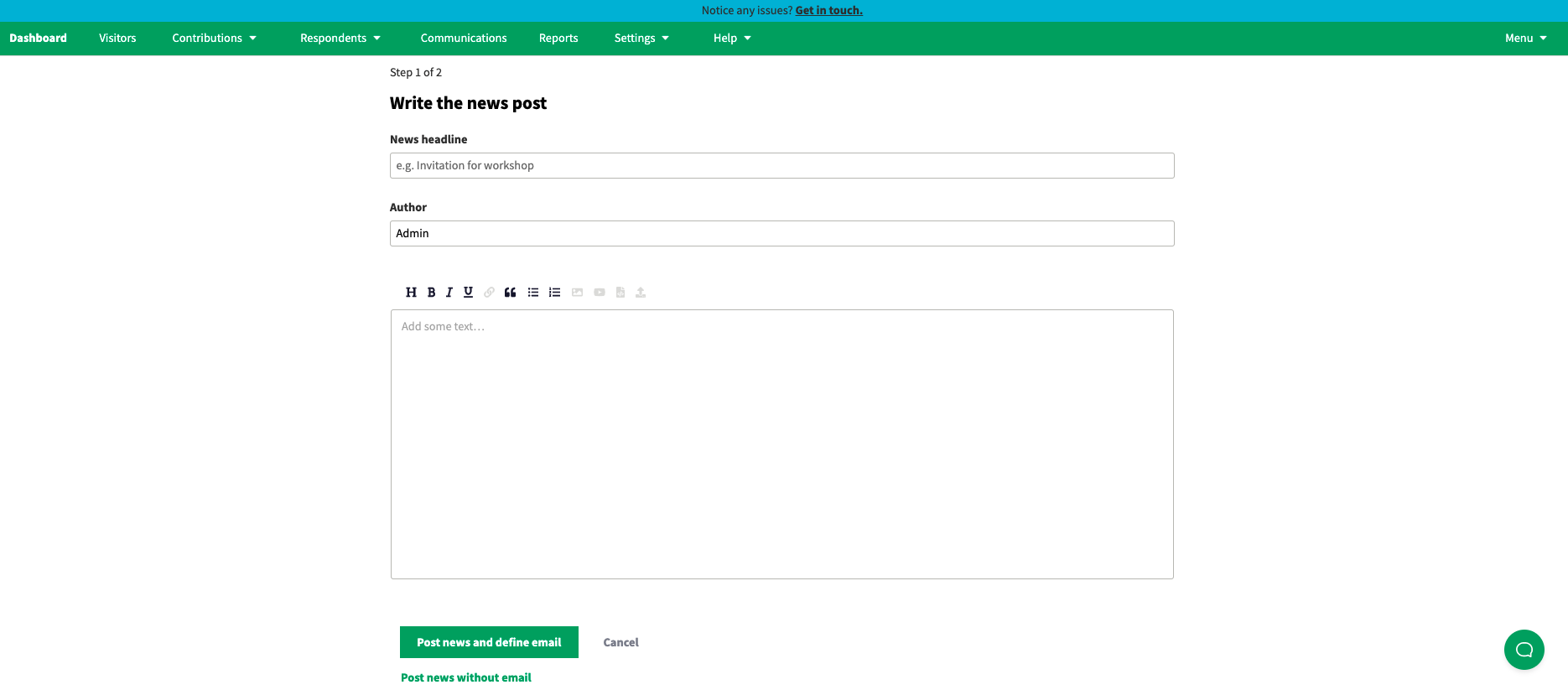Expand the Help dropdown menu
Screen dimensions: 1568x695
732,39
